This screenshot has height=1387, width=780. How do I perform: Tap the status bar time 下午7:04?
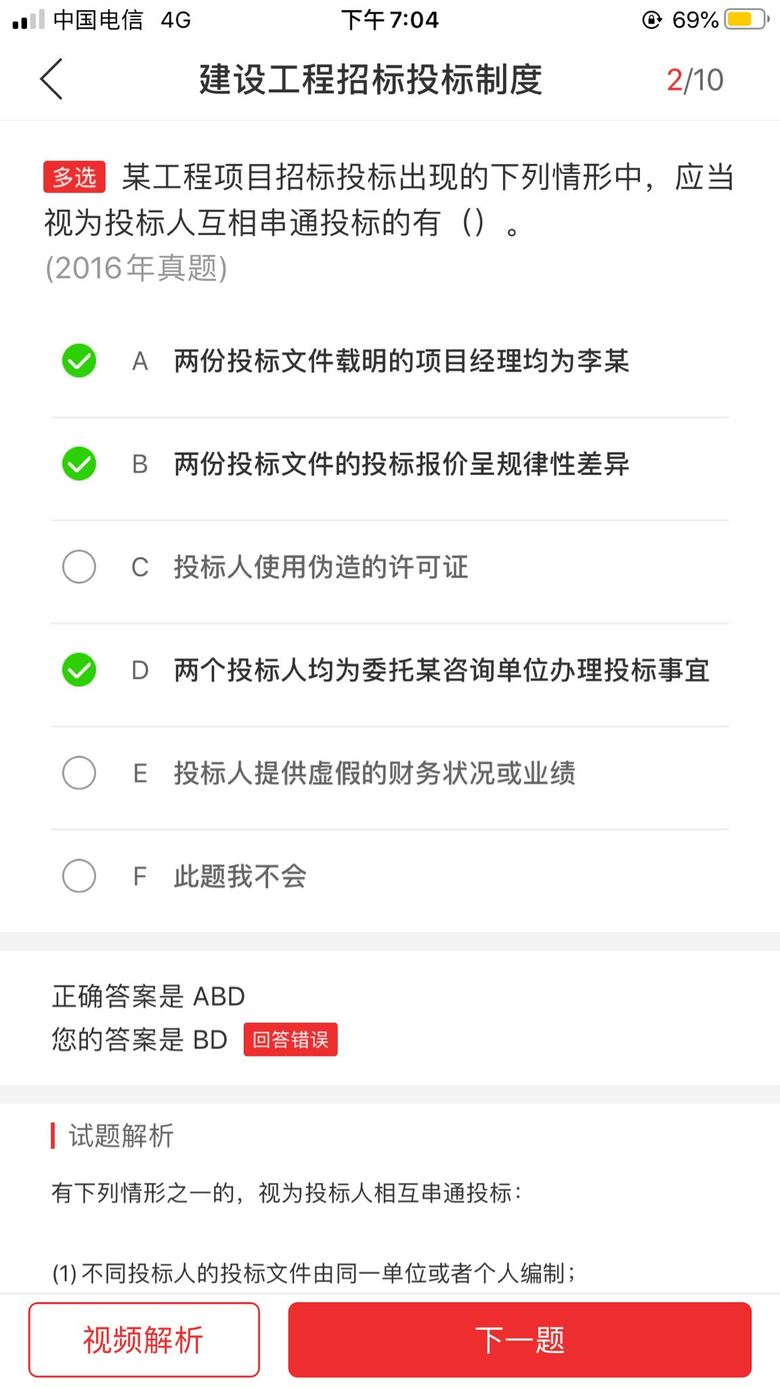click(x=389, y=19)
